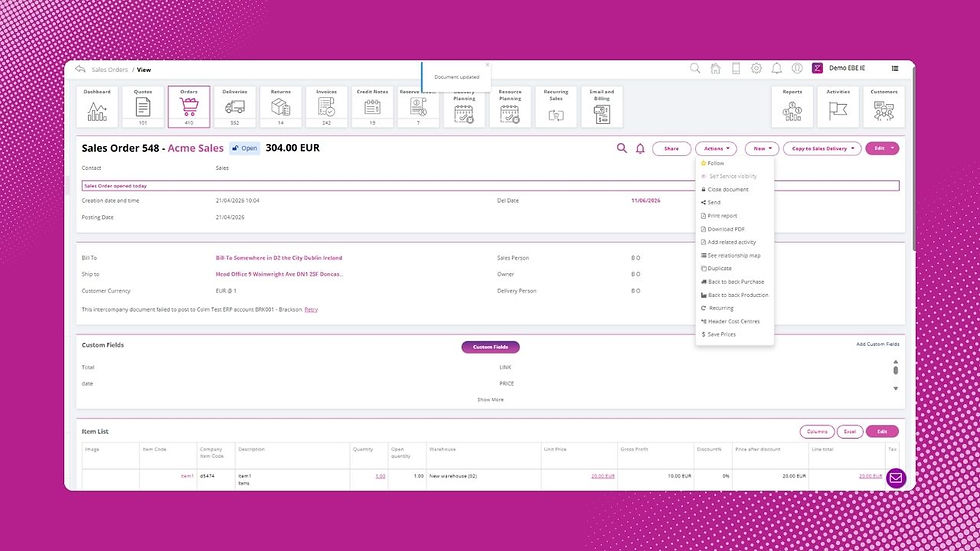The height and width of the screenshot is (551, 980).
Task: Open the Customers tile
Action: [884, 107]
